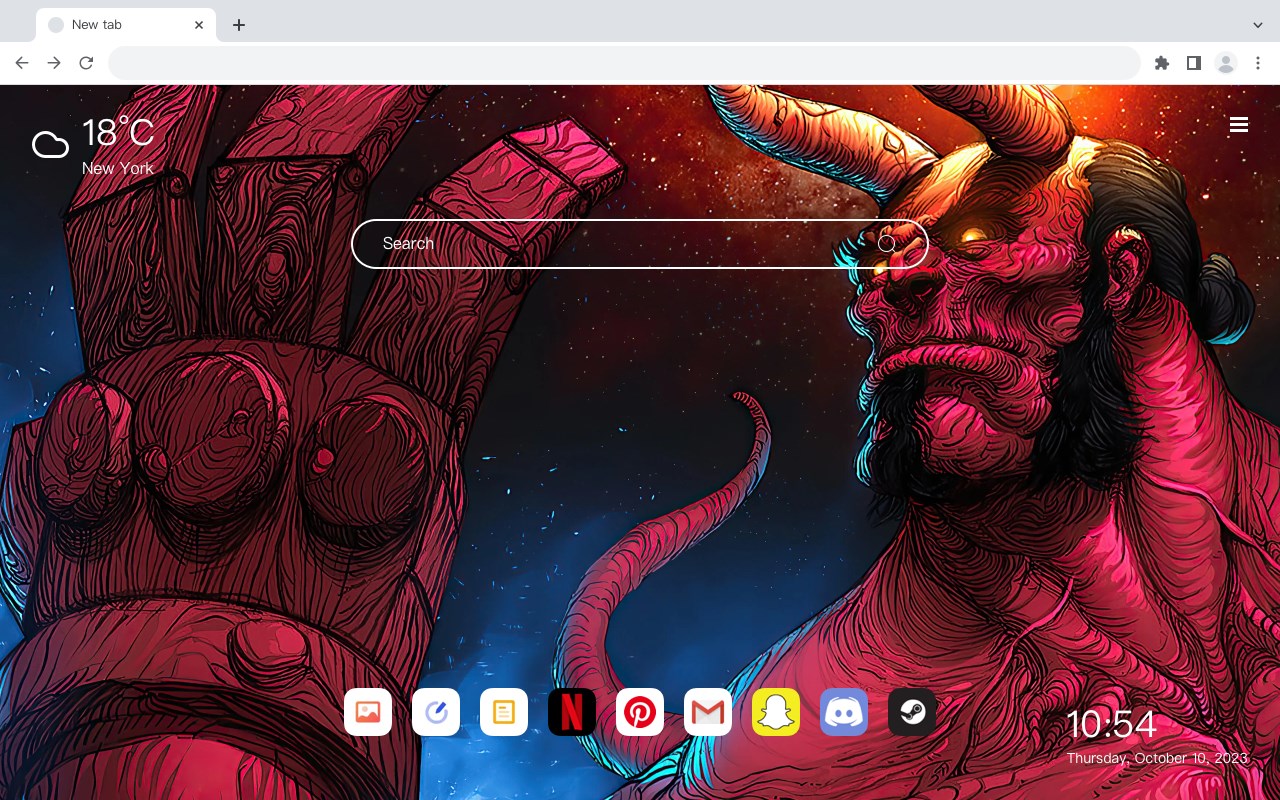The width and height of the screenshot is (1280, 800).
Task: Reload the current page
Action: click(x=86, y=63)
